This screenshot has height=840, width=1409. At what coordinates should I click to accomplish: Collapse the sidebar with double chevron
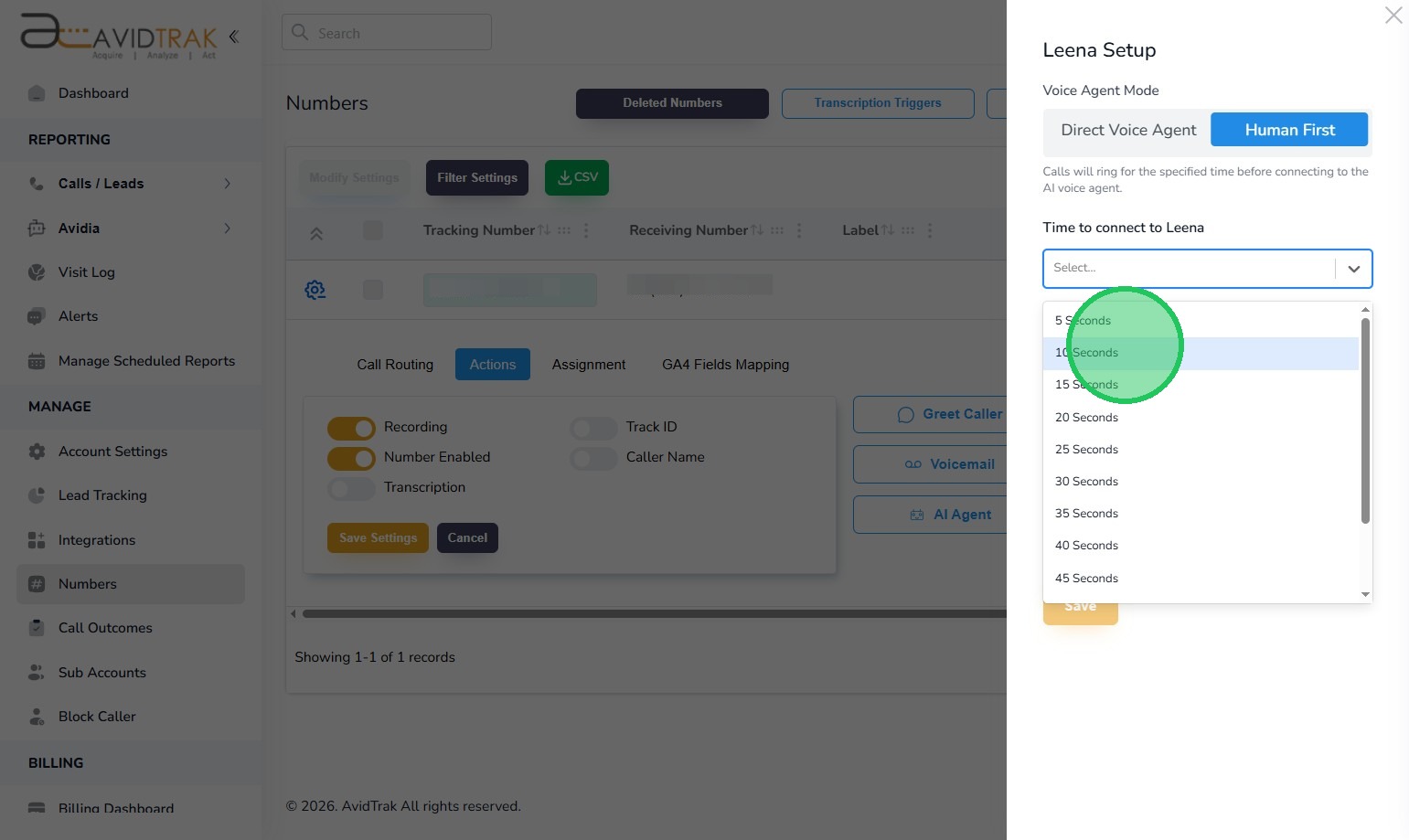(x=234, y=37)
